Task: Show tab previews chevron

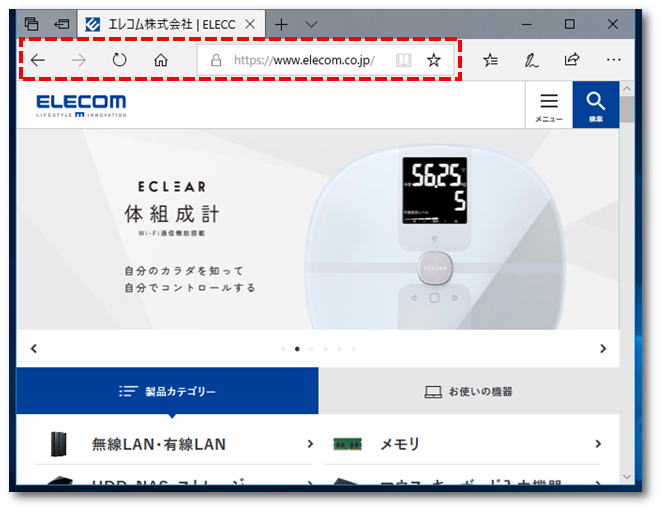Action: [311, 24]
